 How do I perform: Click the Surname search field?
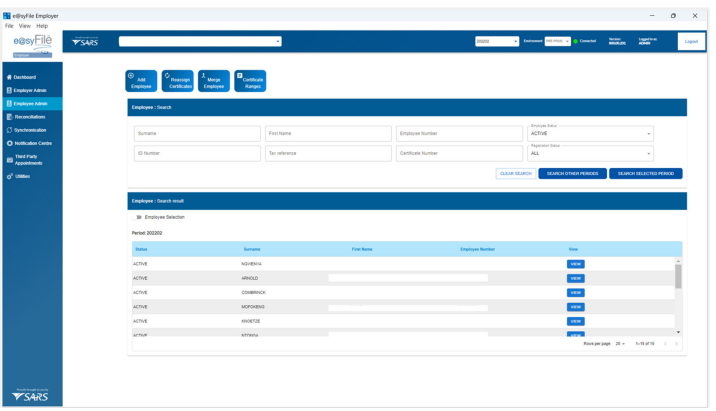pos(197,134)
